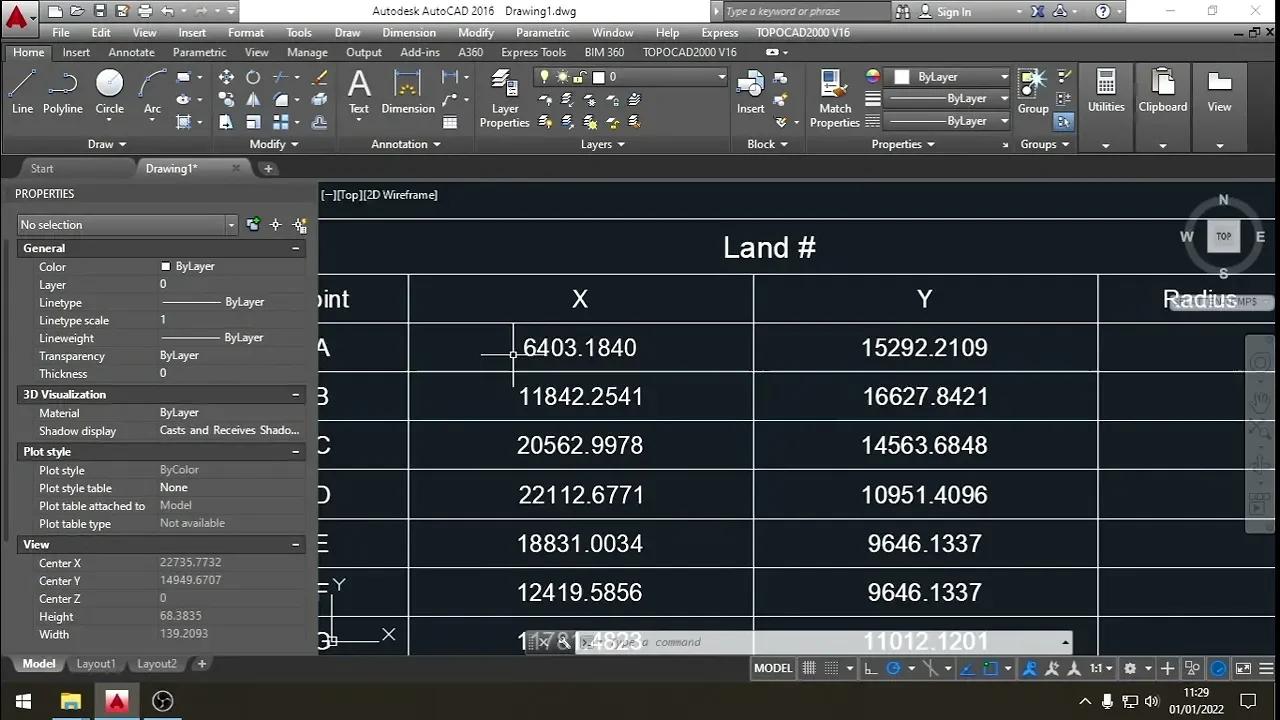Toggle grid display in status bar
The width and height of the screenshot is (1280, 720).
pyautogui.click(x=810, y=667)
